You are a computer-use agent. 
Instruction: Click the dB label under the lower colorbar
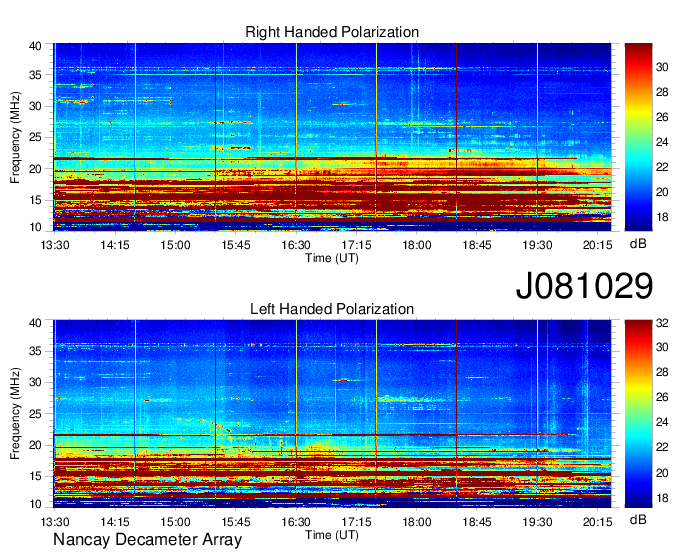[x=638, y=519]
